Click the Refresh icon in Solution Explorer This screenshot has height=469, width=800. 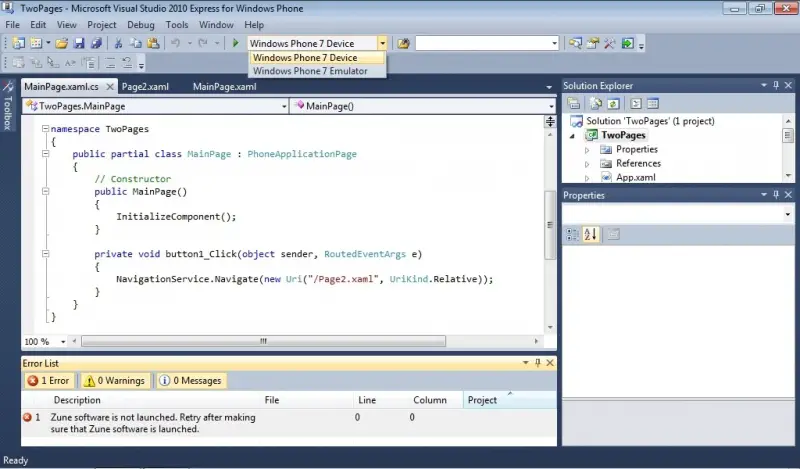pyautogui.click(x=613, y=104)
